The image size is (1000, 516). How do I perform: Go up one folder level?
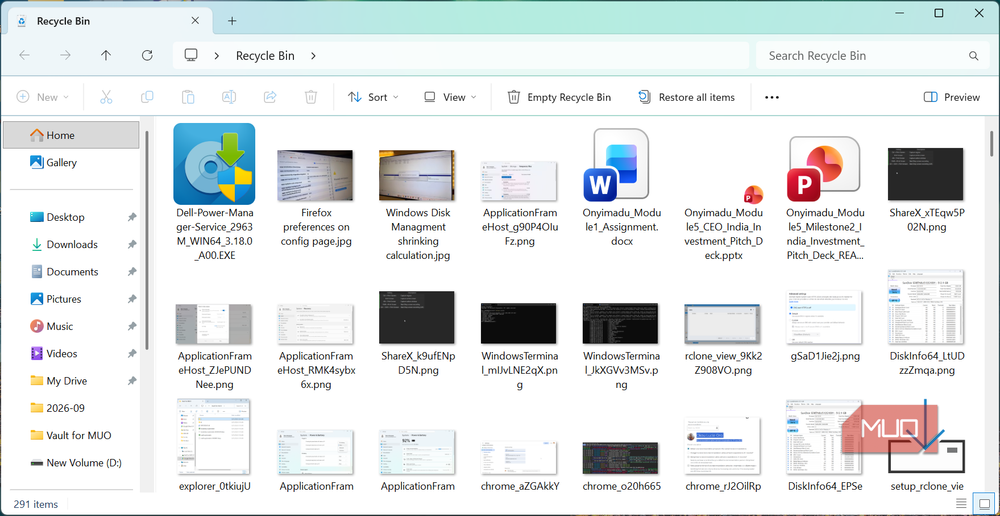[106, 55]
